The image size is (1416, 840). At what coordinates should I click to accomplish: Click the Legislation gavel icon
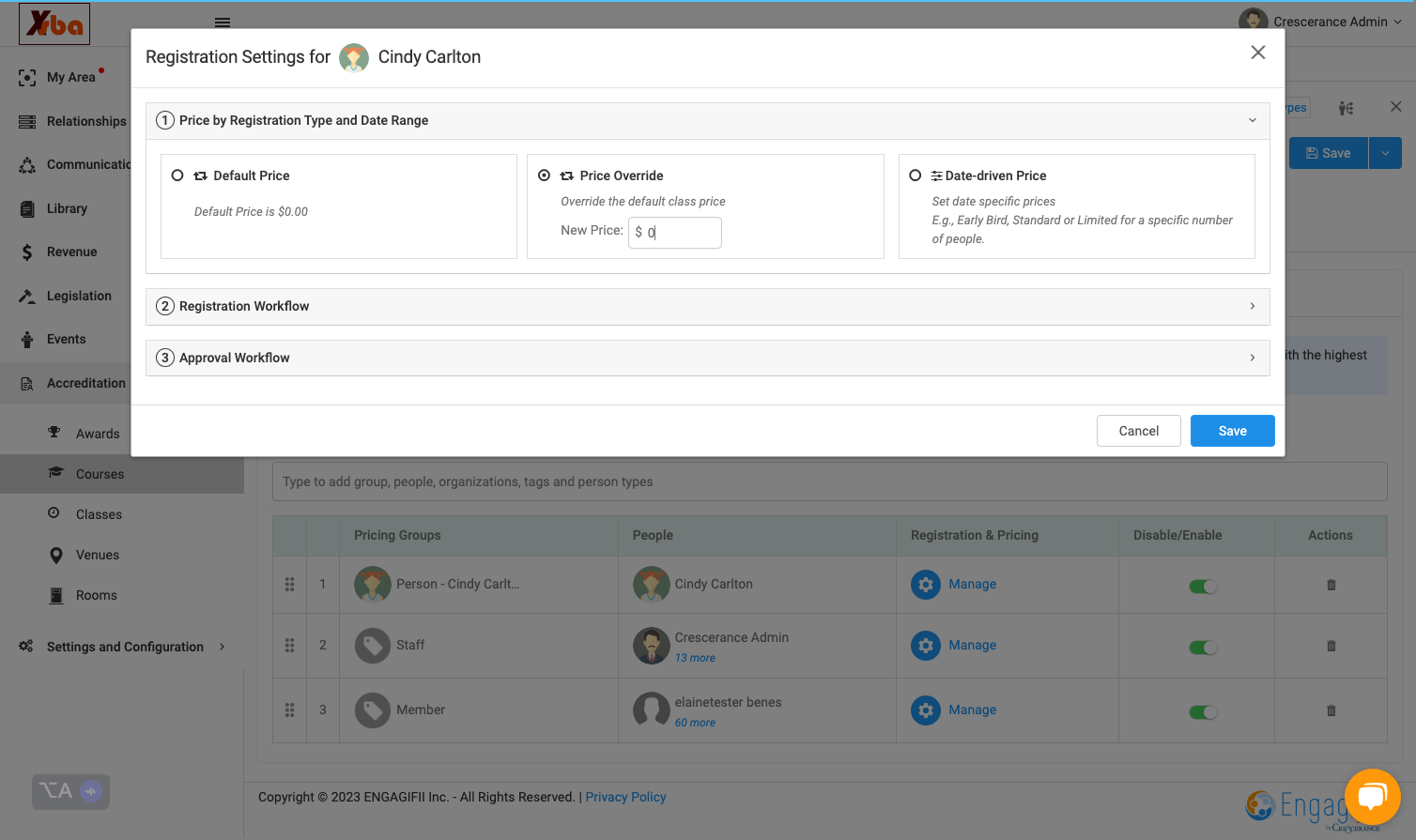pos(27,297)
